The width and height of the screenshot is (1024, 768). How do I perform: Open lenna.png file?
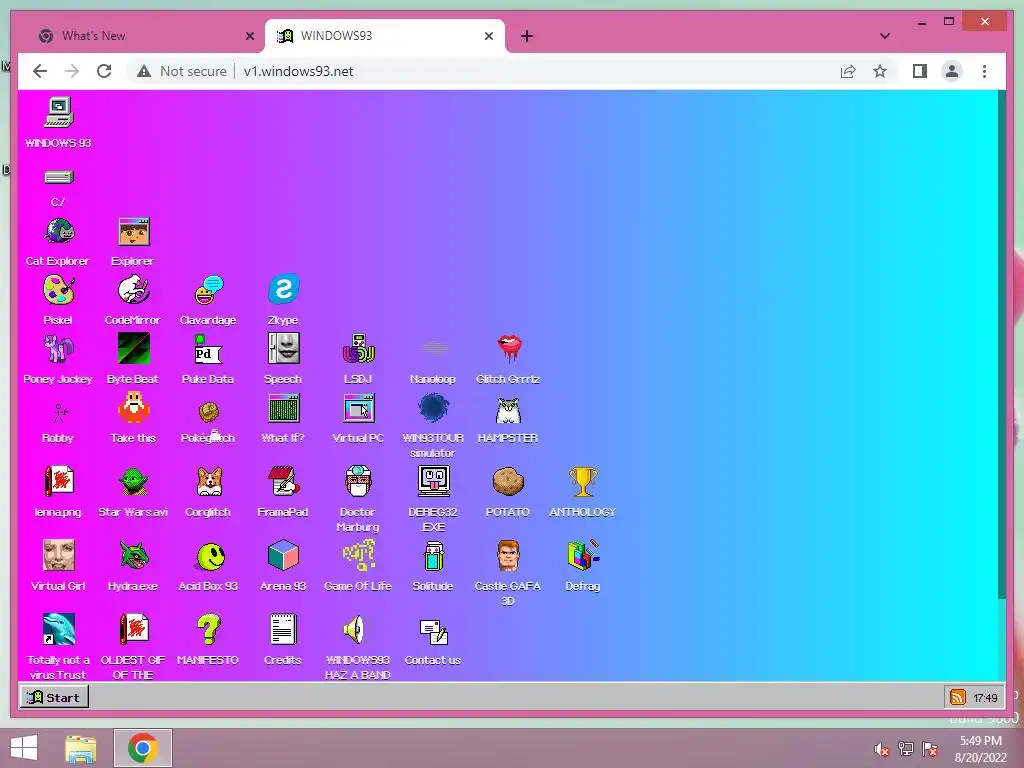pyautogui.click(x=59, y=482)
